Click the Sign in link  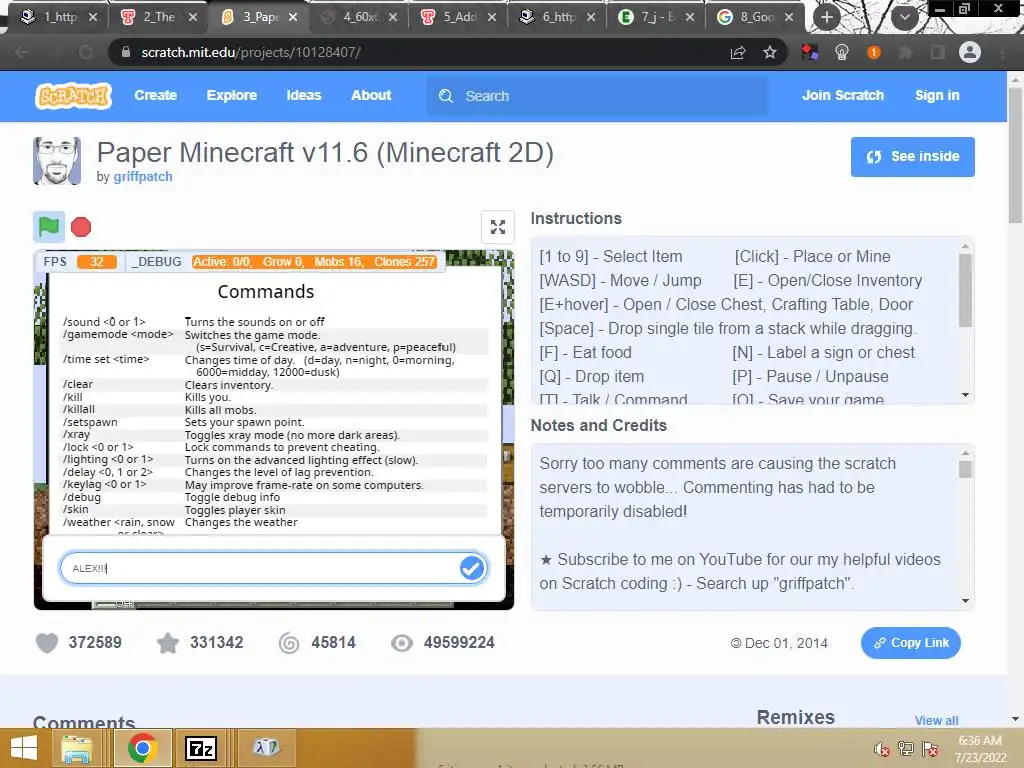pyautogui.click(x=937, y=95)
